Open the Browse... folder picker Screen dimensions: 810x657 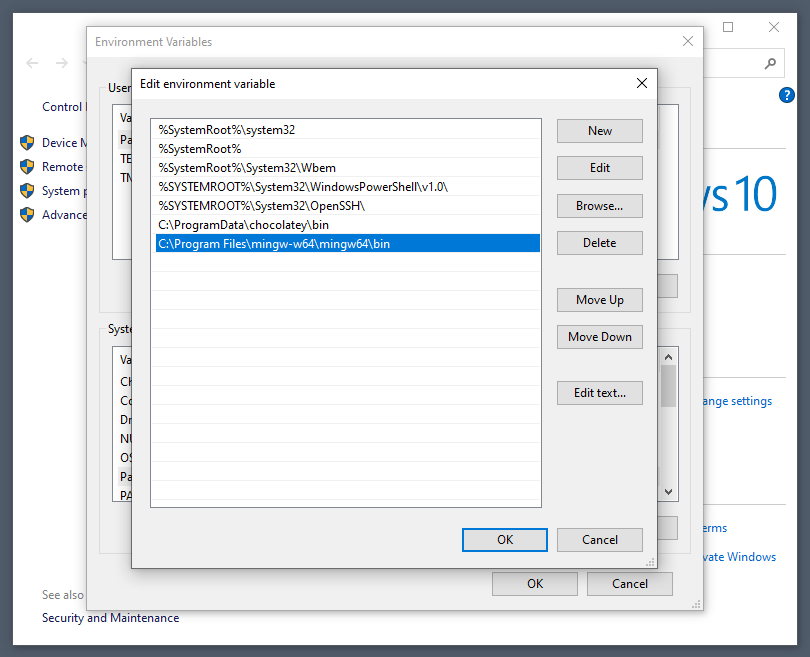click(x=599, y=206)
